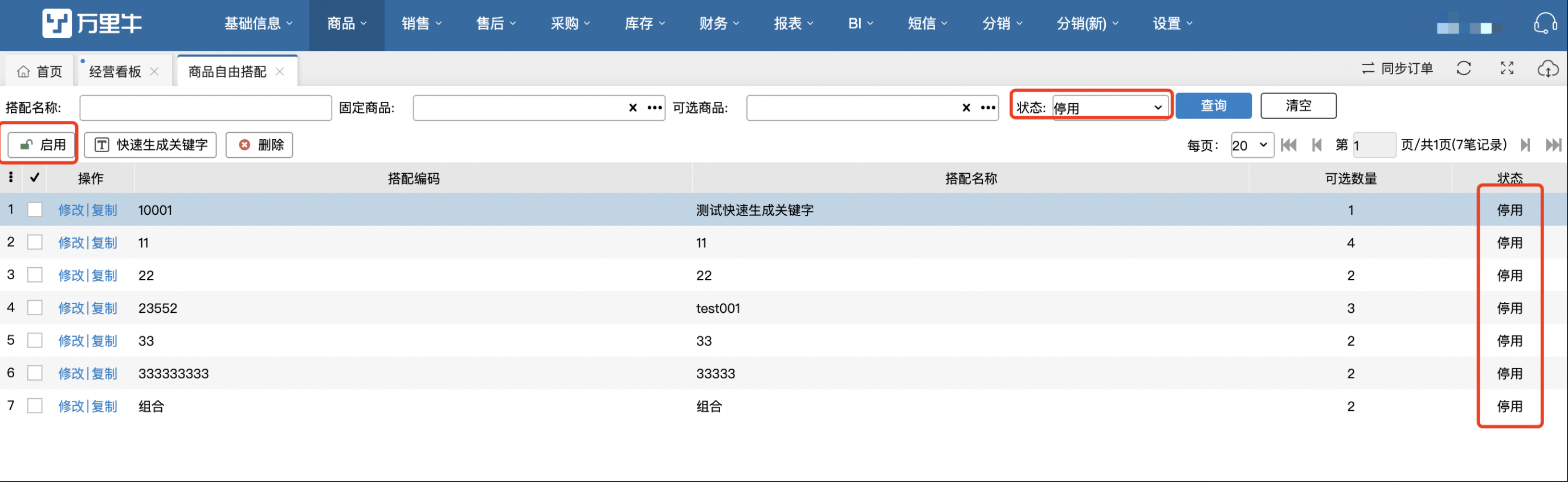
Task: Expand the 售后 menu
Action: 496,24
